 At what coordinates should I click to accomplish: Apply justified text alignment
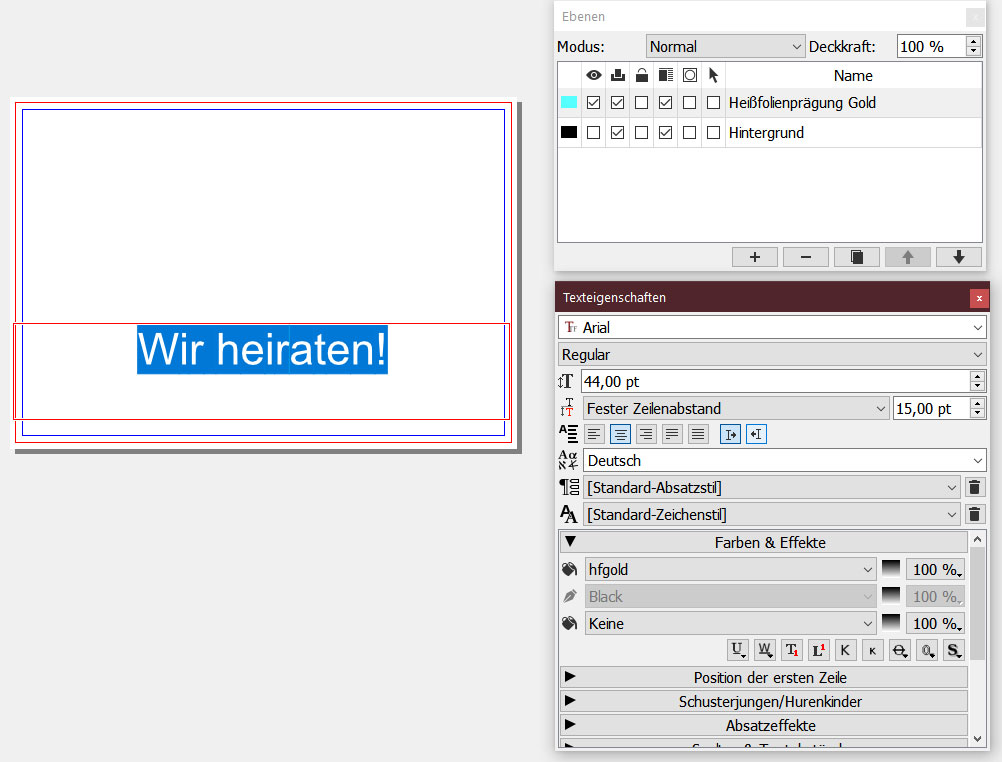[672, 434]
